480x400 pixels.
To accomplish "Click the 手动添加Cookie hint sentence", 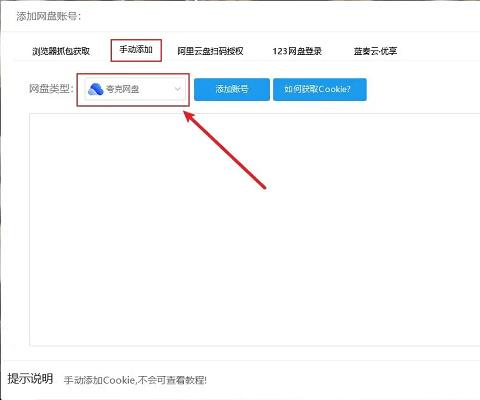I will (135, 380).
